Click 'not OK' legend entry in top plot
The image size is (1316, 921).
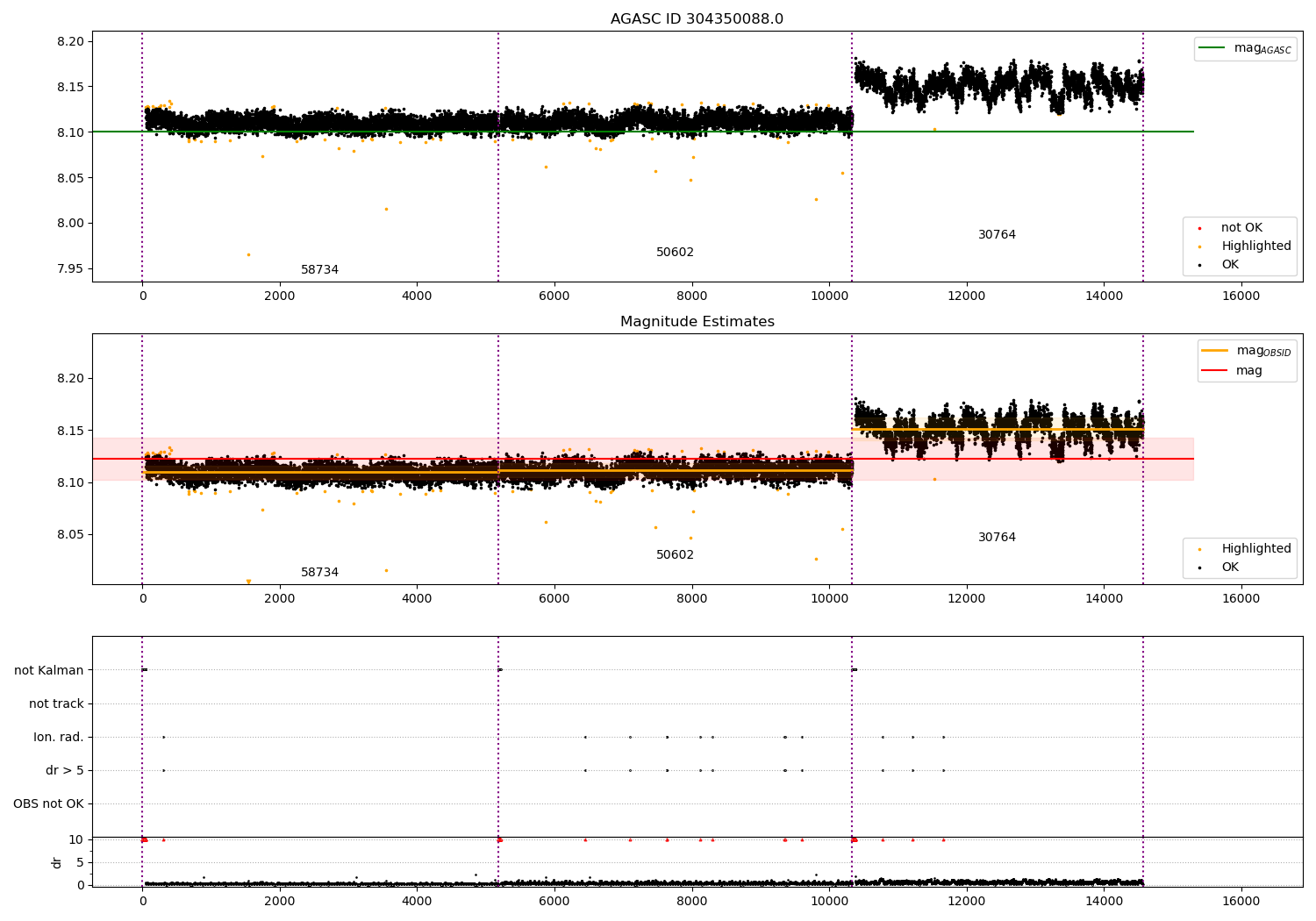pyautogui.click(x=1231, y=228)
